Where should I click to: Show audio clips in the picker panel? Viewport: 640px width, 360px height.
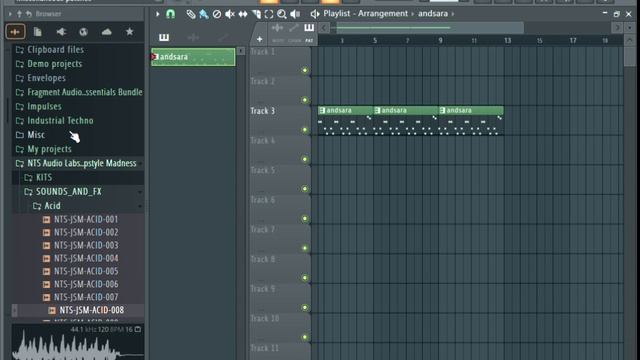coord(193,38)
